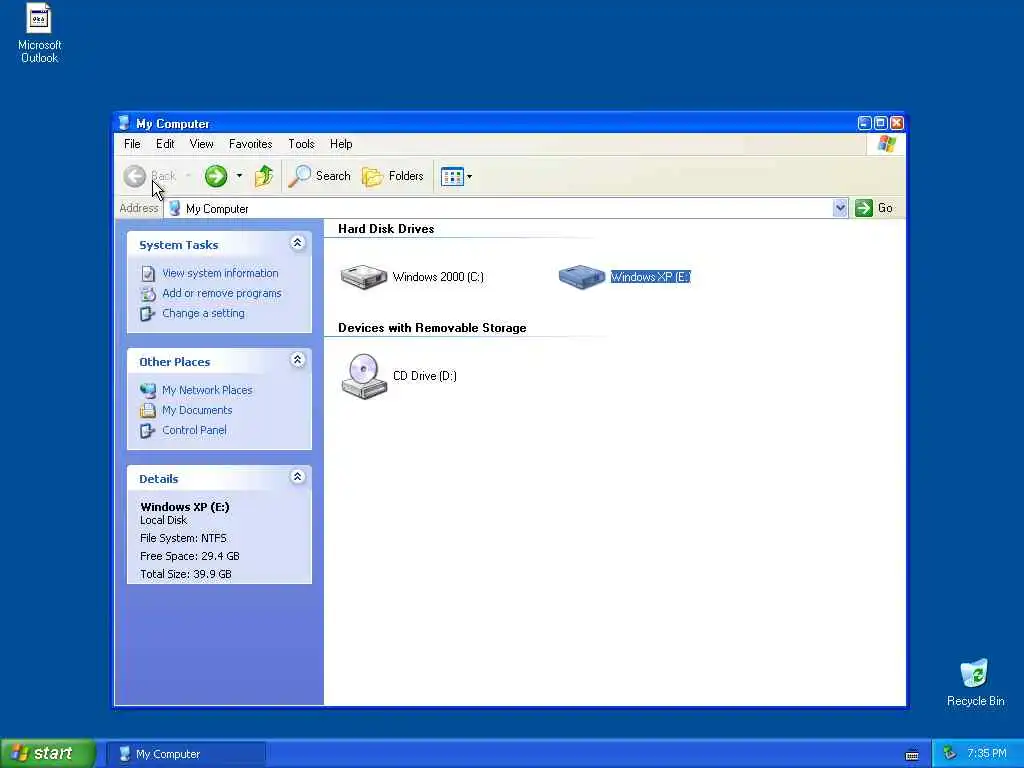Click the system tray notification icon
The height and width of the screenshot is (768, 1024).
(950, 754)
